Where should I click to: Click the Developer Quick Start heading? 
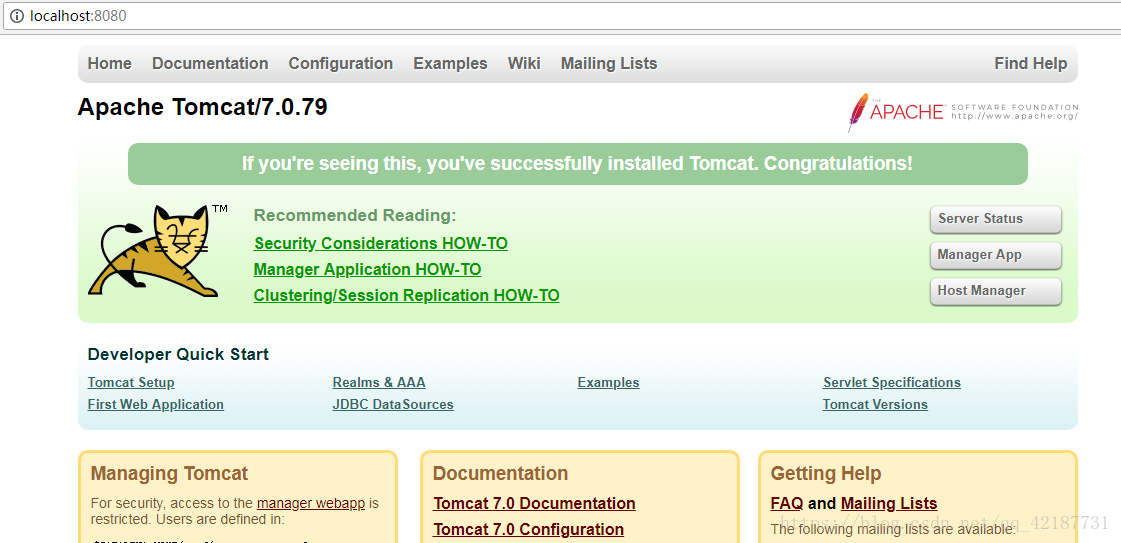pyautogui.click(x=178, y=354)
